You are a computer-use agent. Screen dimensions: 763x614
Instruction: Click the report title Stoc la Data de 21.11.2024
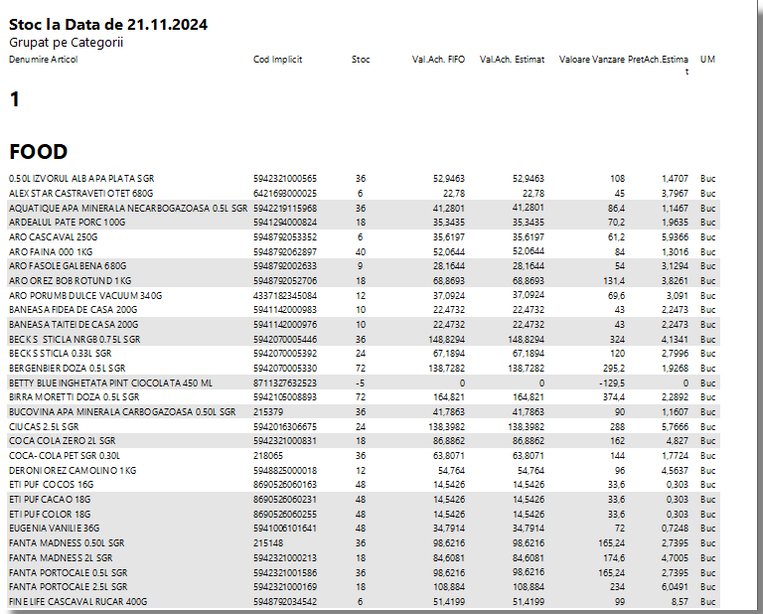tap(108, 25)
